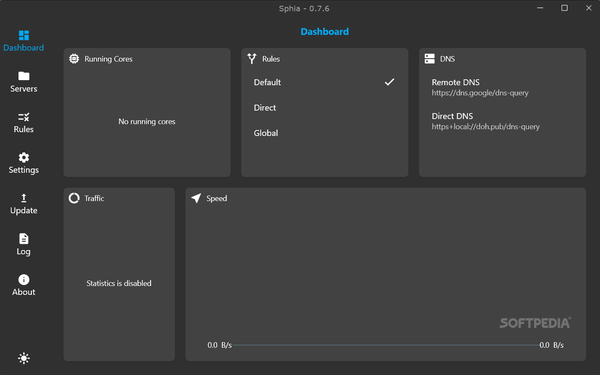Click the Running Cores chip icon
Screen dimensions: 600x375
coord(74,59)
